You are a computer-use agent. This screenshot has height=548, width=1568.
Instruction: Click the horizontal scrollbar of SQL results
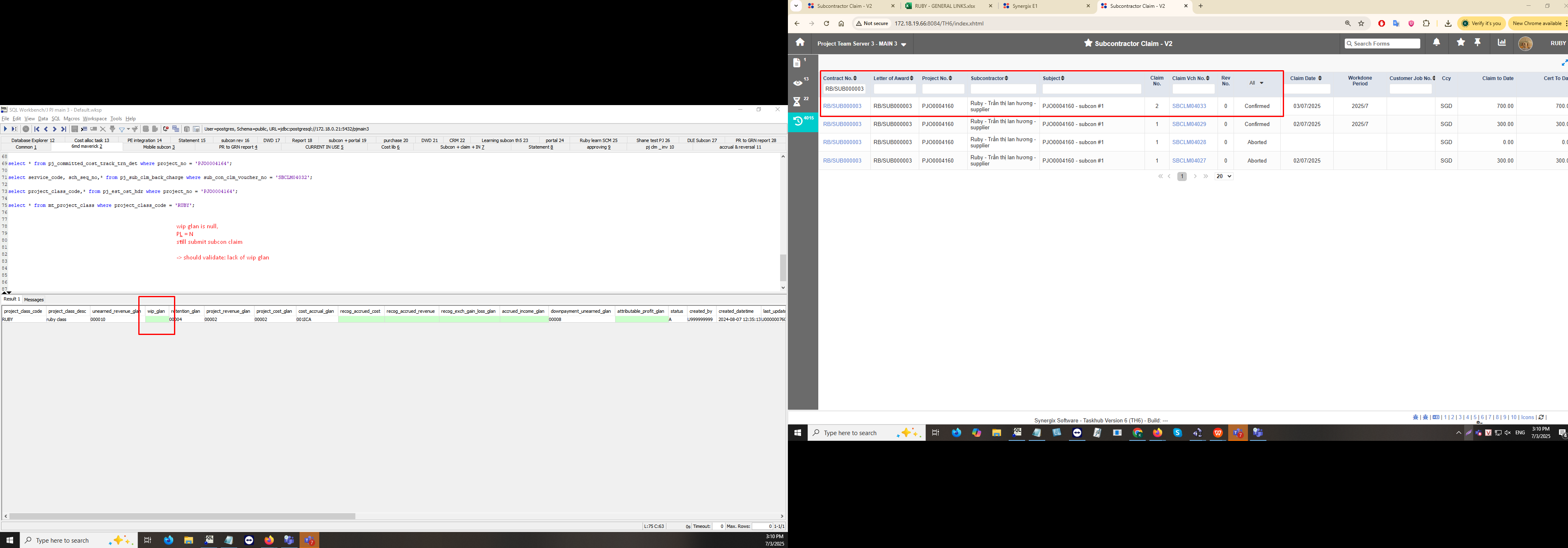(x=183, y=516)
